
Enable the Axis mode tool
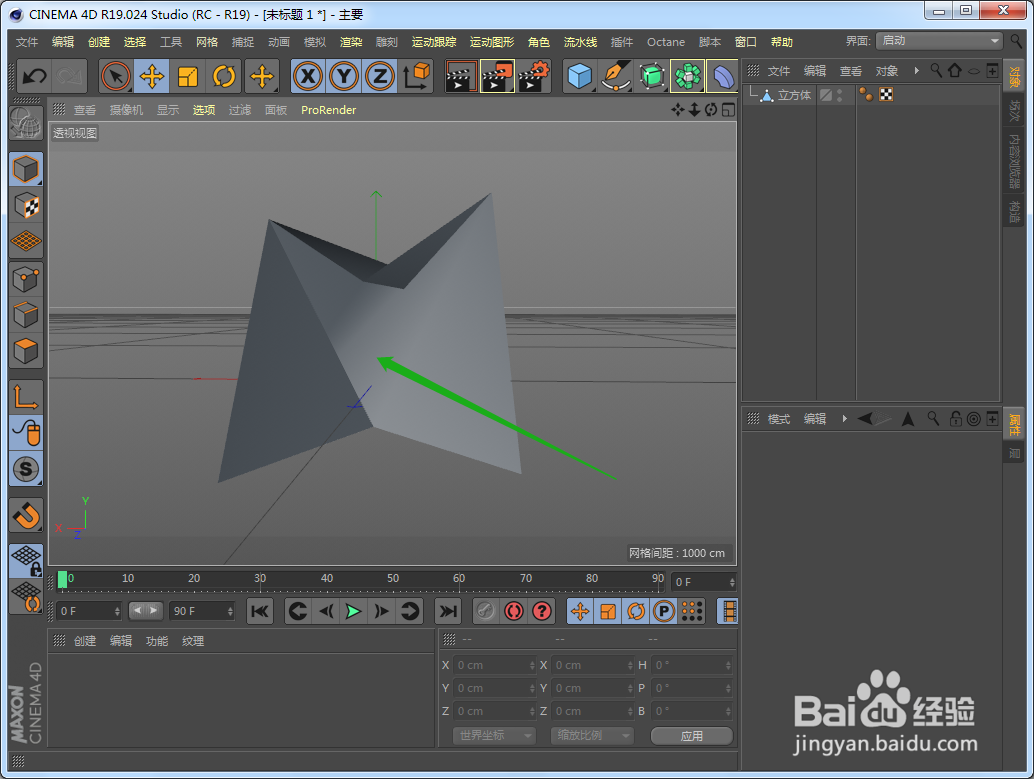point(26,397)
